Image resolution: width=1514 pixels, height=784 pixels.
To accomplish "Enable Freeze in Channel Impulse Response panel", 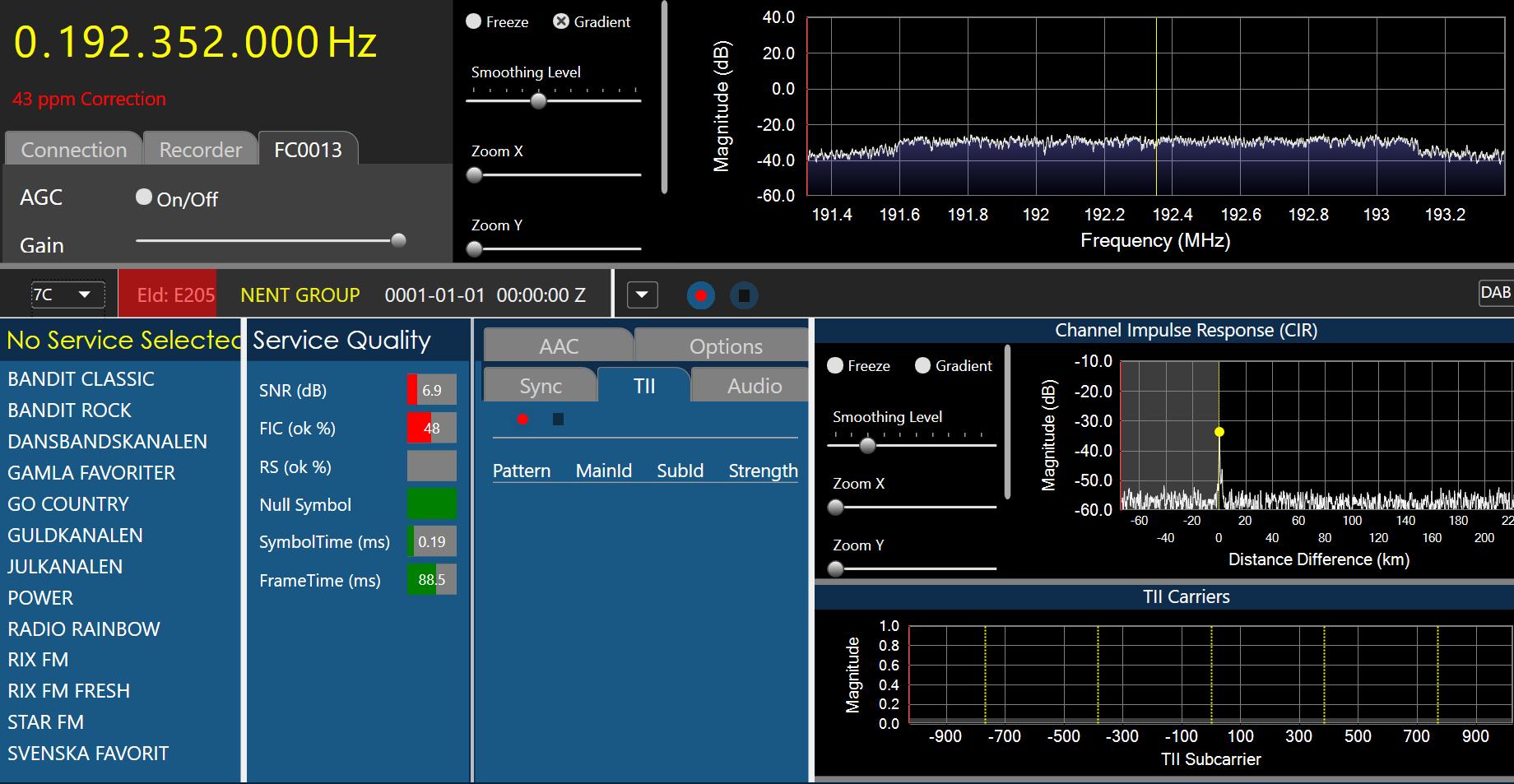I will click(x=835, y=366).
